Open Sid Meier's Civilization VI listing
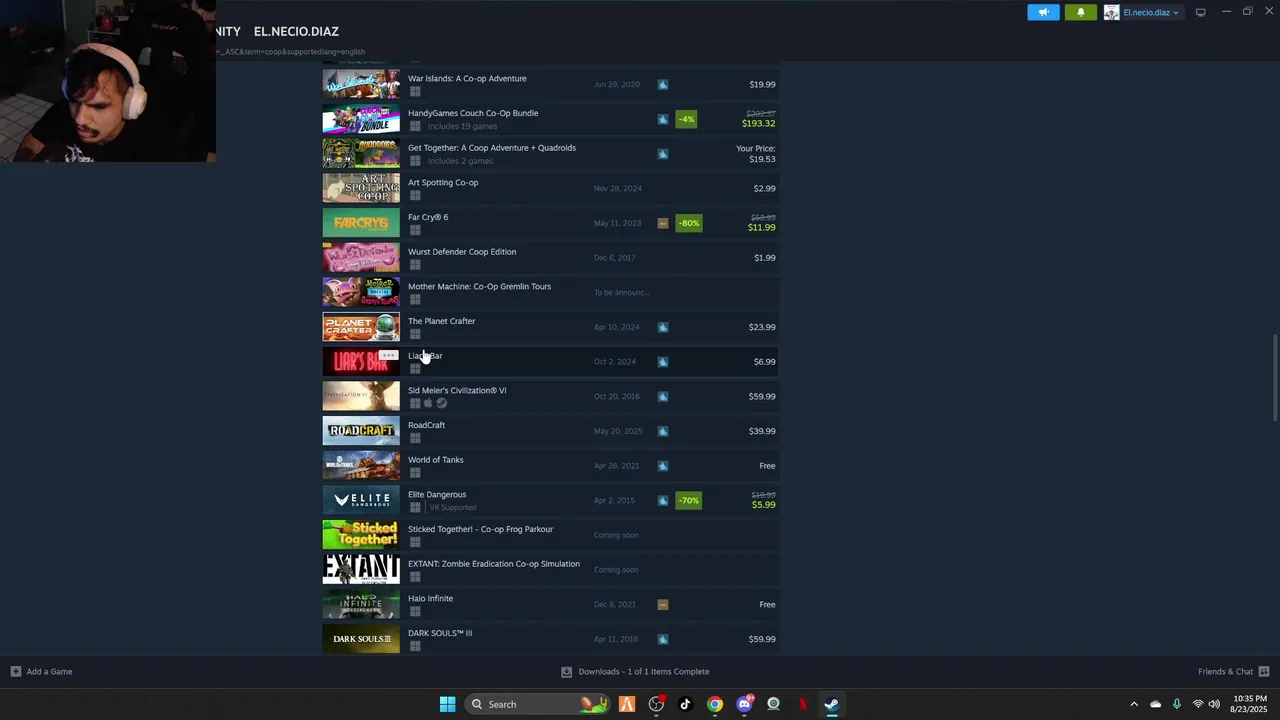 click(x=550, y=396)
